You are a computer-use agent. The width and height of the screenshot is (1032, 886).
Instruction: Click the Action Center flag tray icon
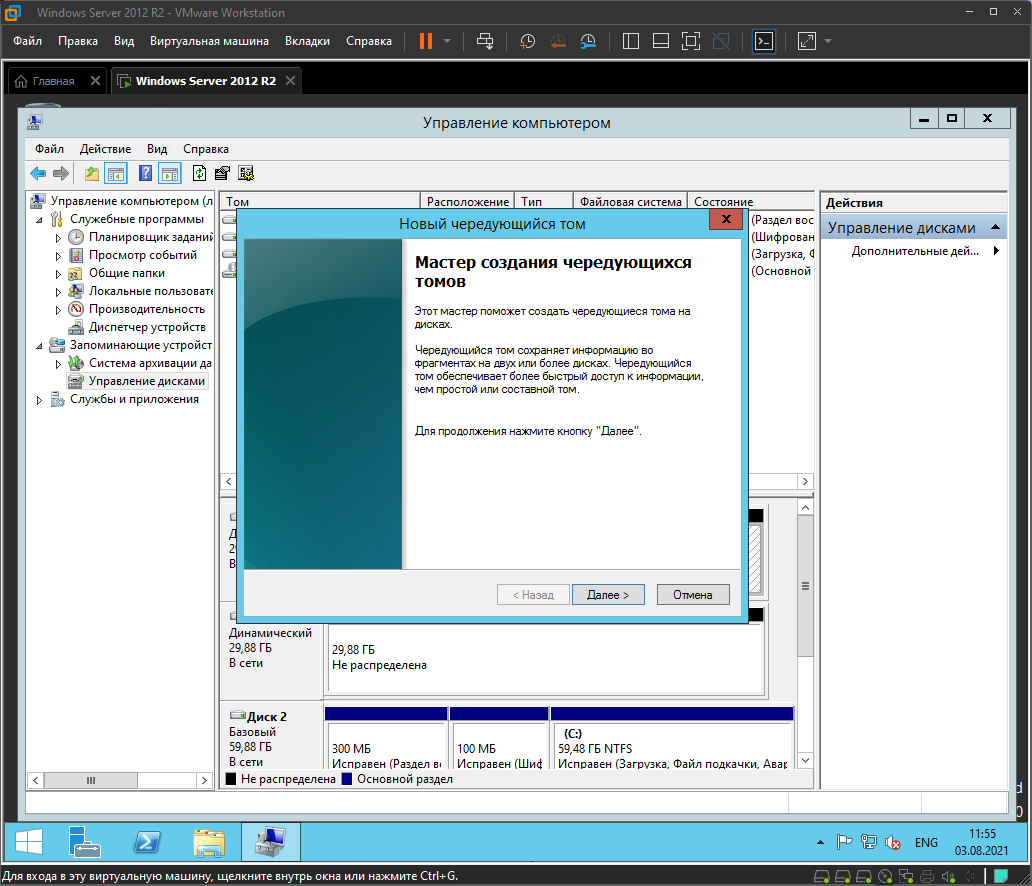[844, 842]
